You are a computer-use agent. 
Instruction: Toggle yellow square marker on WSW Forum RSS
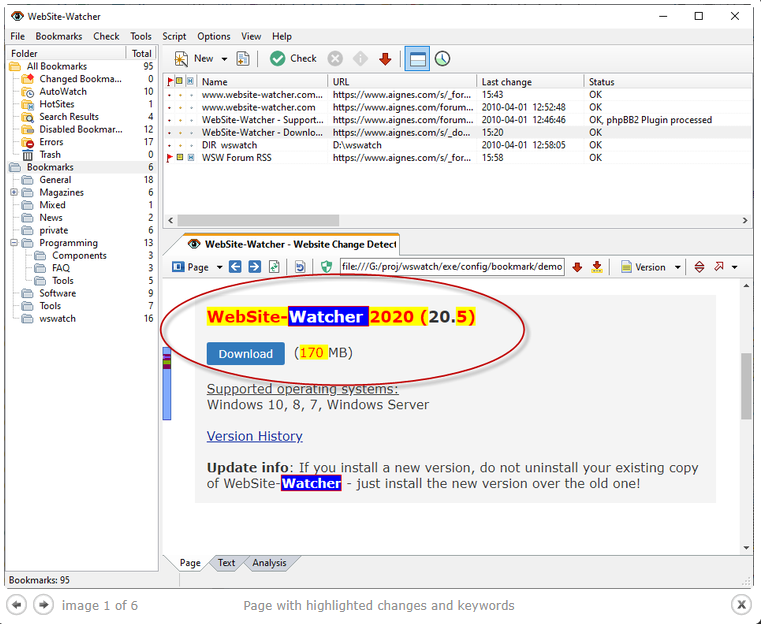coord(180,157)
